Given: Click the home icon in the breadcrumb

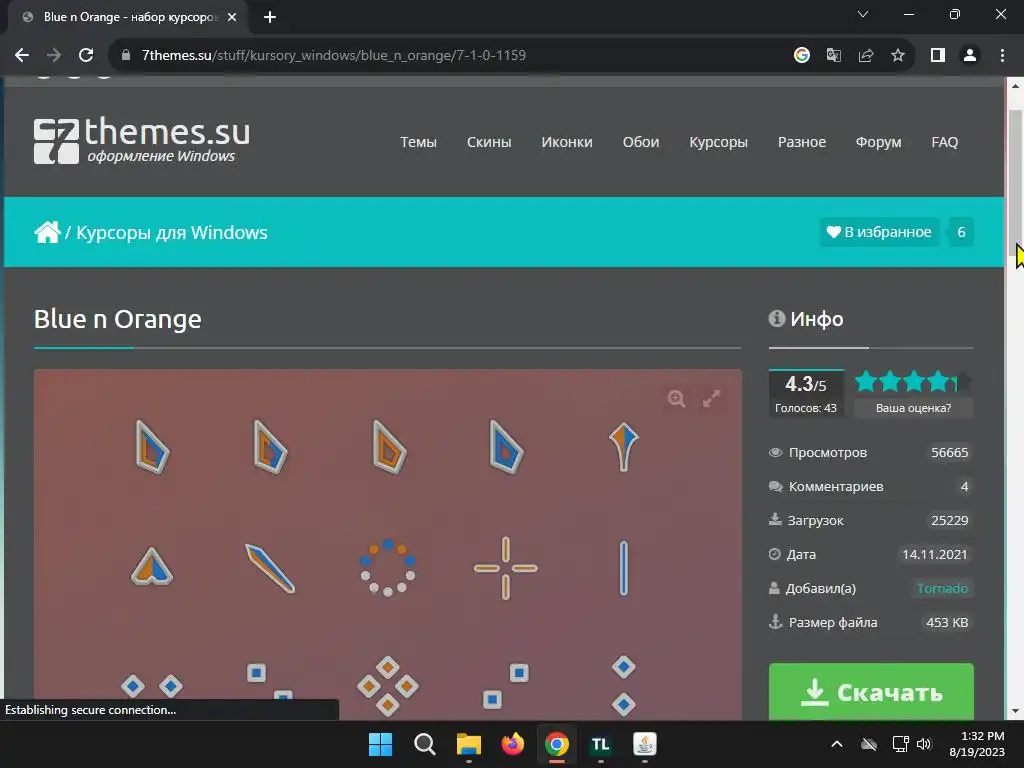Looking at the screenshot, I should point(47,232).
